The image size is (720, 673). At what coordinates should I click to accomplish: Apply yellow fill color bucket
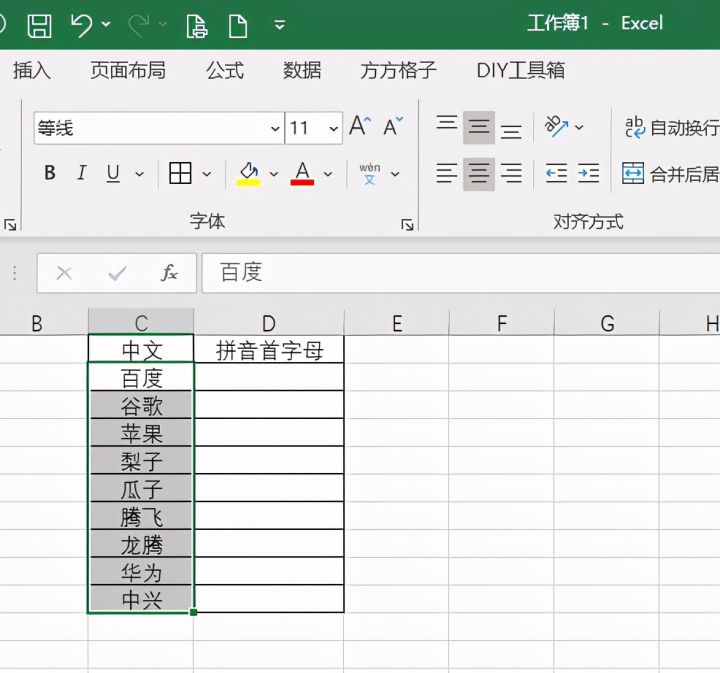click(248, 174)
